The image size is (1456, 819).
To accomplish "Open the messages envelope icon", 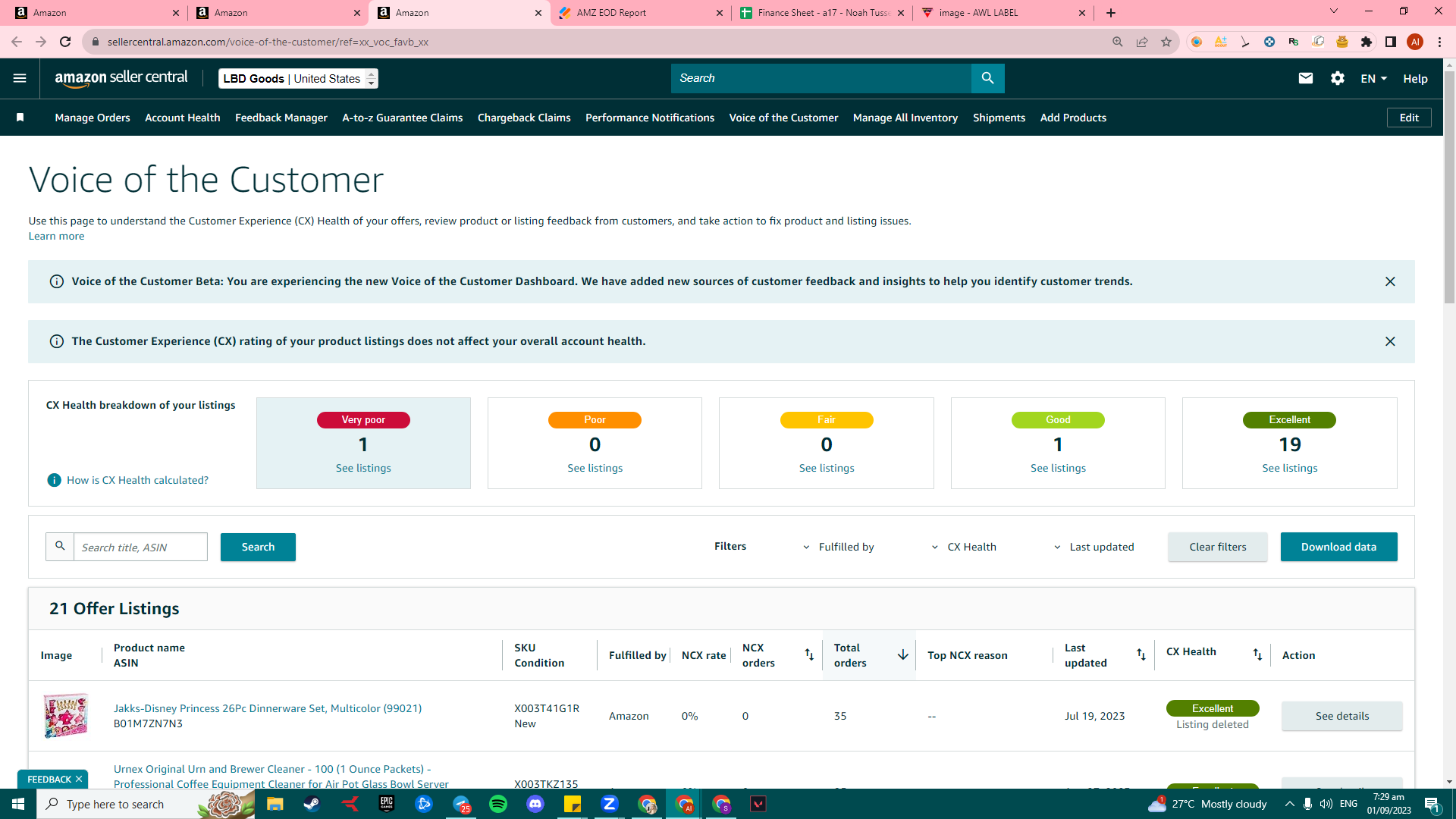I will 1305,78.
